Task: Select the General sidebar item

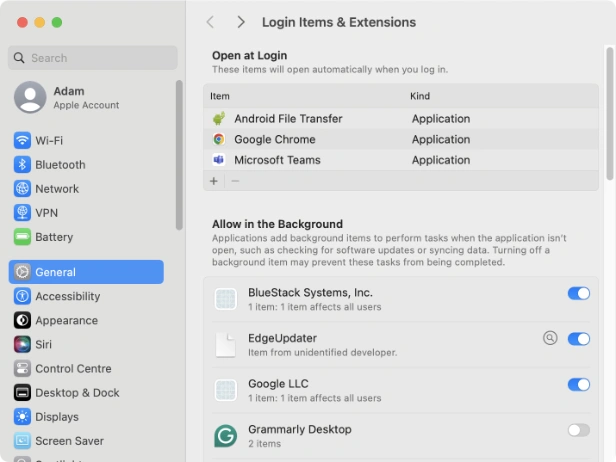Action: click(x=85, y=272)
